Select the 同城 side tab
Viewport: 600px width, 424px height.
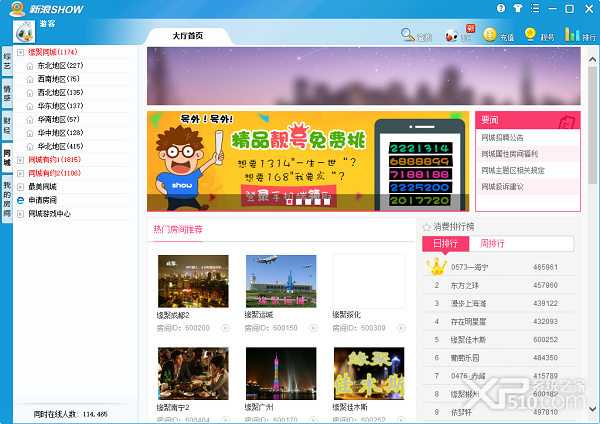7,158
